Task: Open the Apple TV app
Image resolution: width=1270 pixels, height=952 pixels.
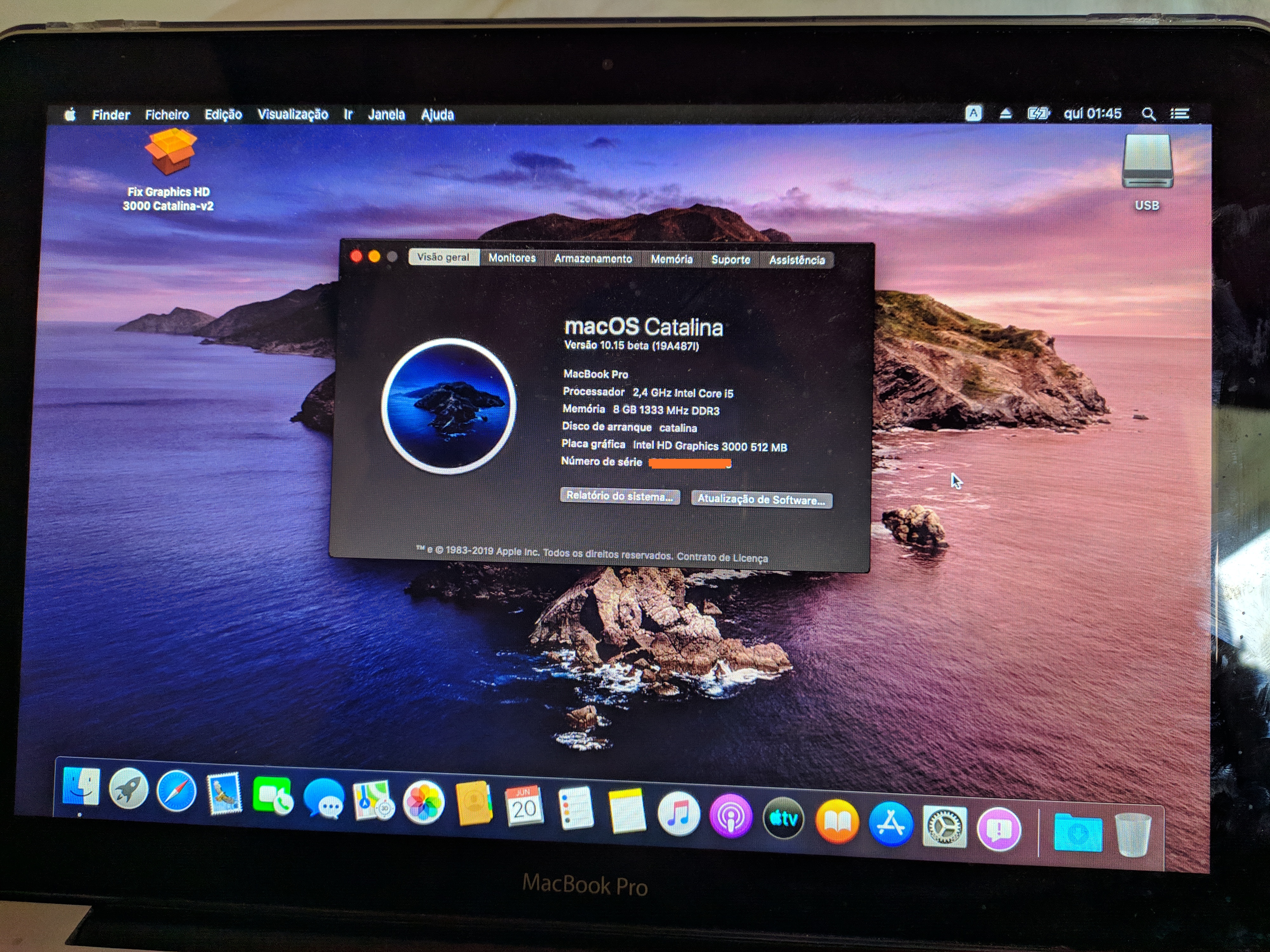Action: tap(783, 819)
